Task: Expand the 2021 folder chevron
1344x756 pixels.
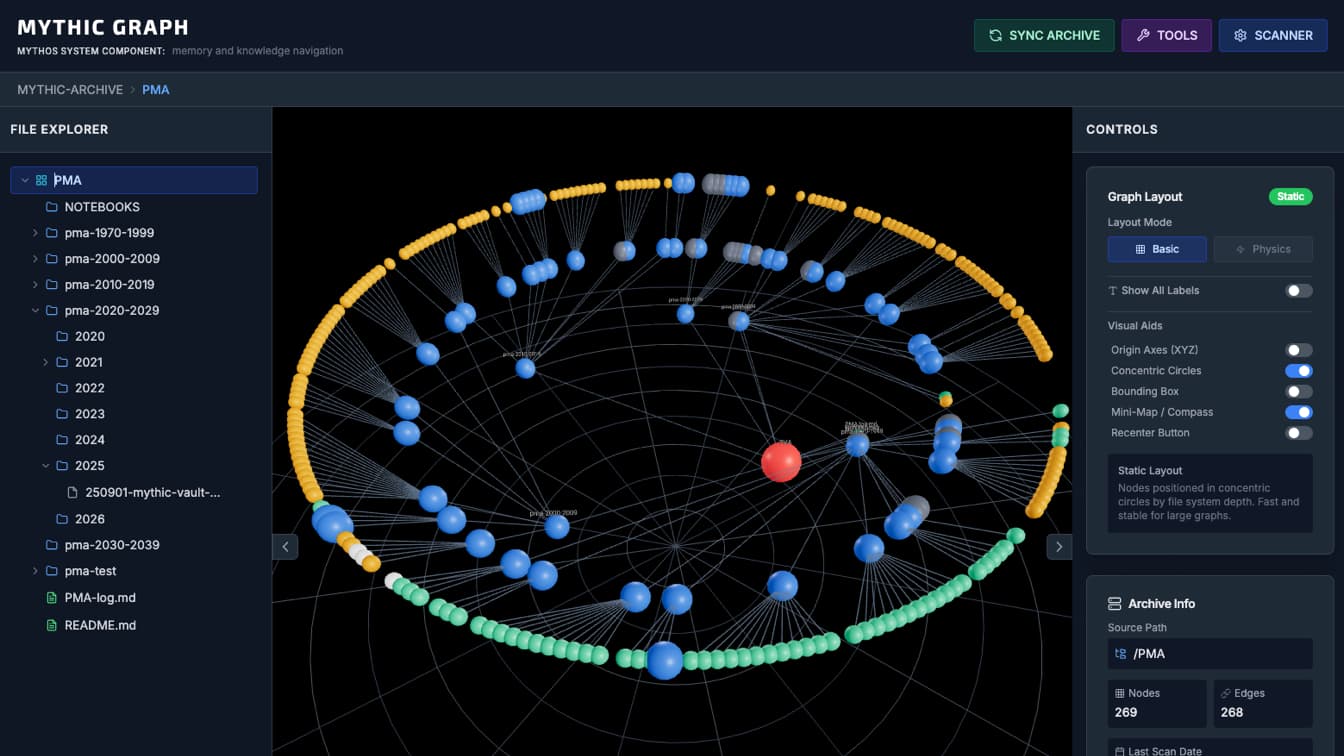Action: (x=45, y=362)
